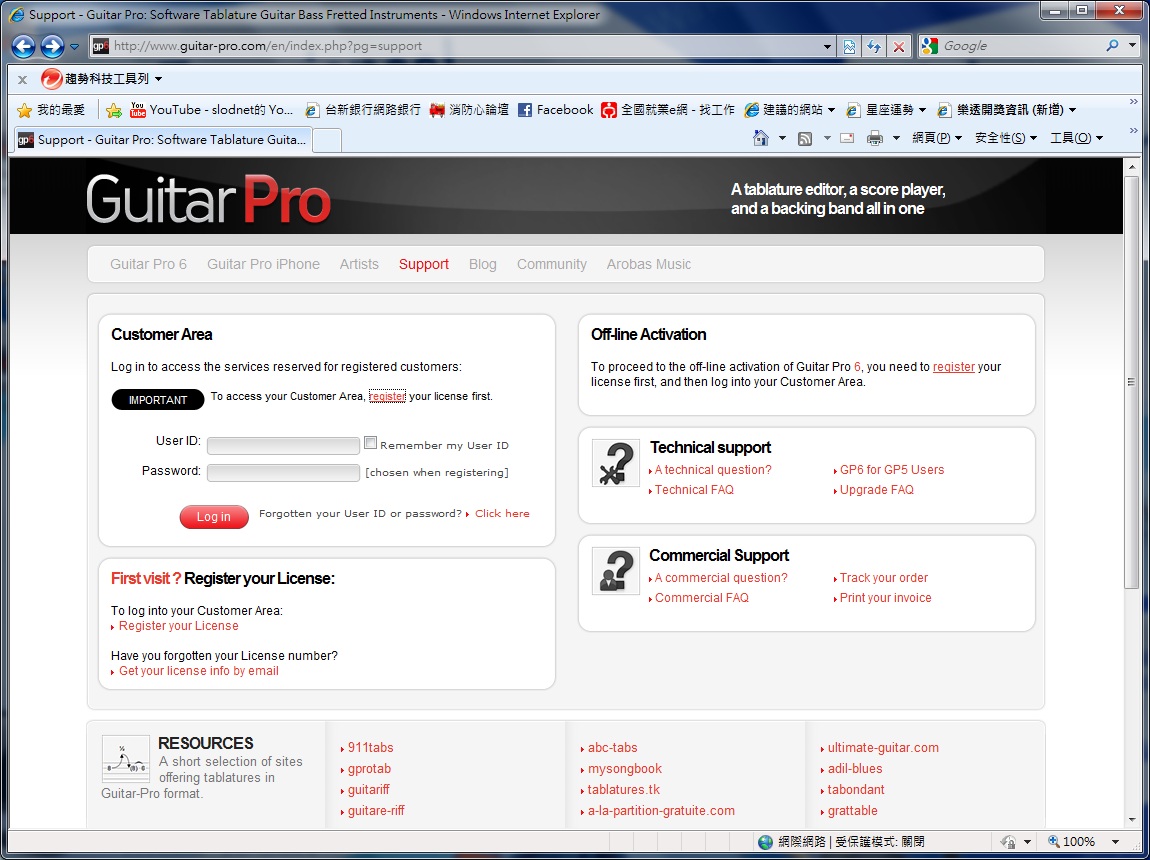Click the Technical support question mark icon
The width and height of the screenshot is (1150, 860).
[615, 463]
